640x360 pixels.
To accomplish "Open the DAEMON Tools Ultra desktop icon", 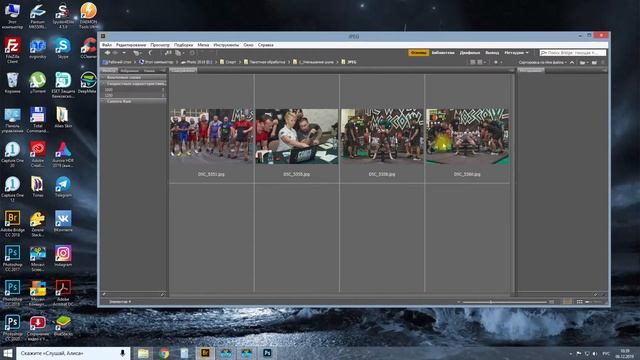I will click(x=88, y=16).
